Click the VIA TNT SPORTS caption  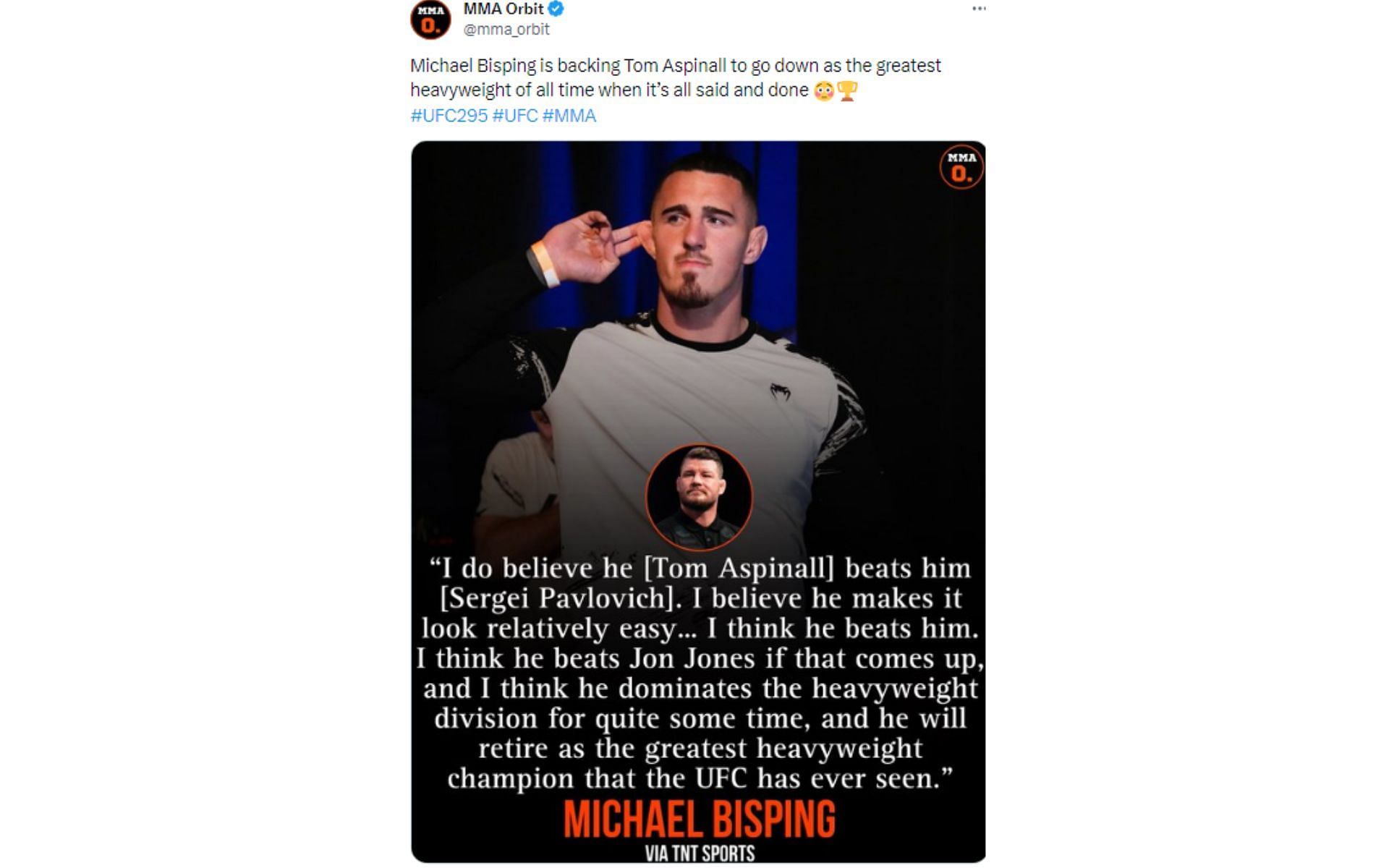[700, 854]
